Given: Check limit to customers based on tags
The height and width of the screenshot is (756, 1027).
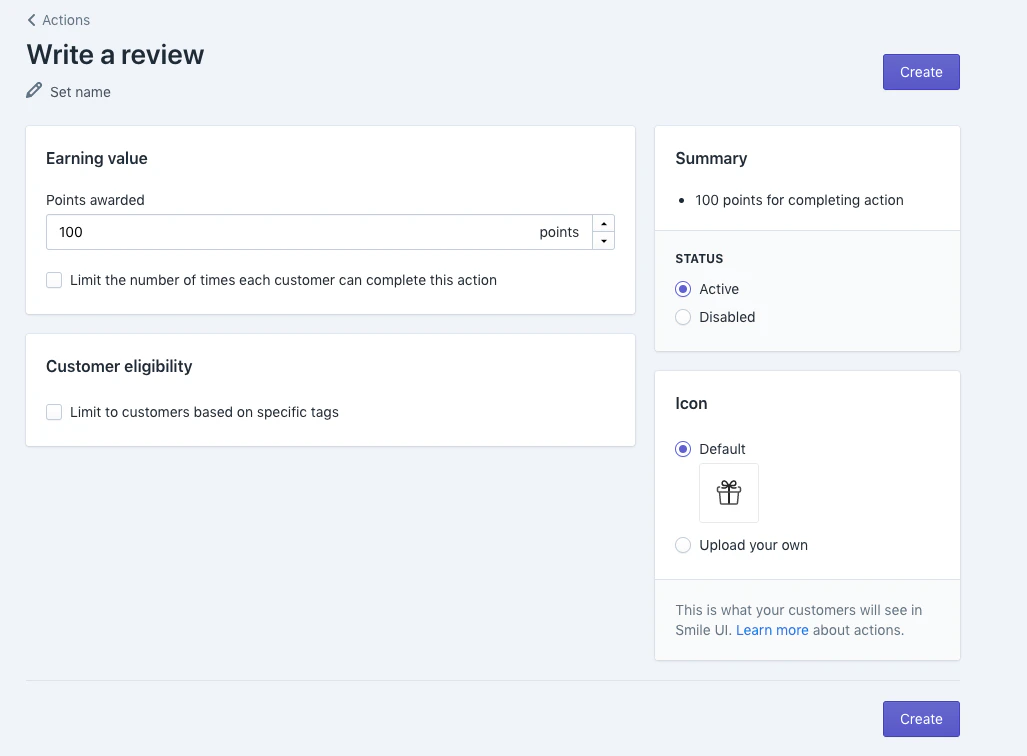Looking at the screenshot, I should 54,412.
